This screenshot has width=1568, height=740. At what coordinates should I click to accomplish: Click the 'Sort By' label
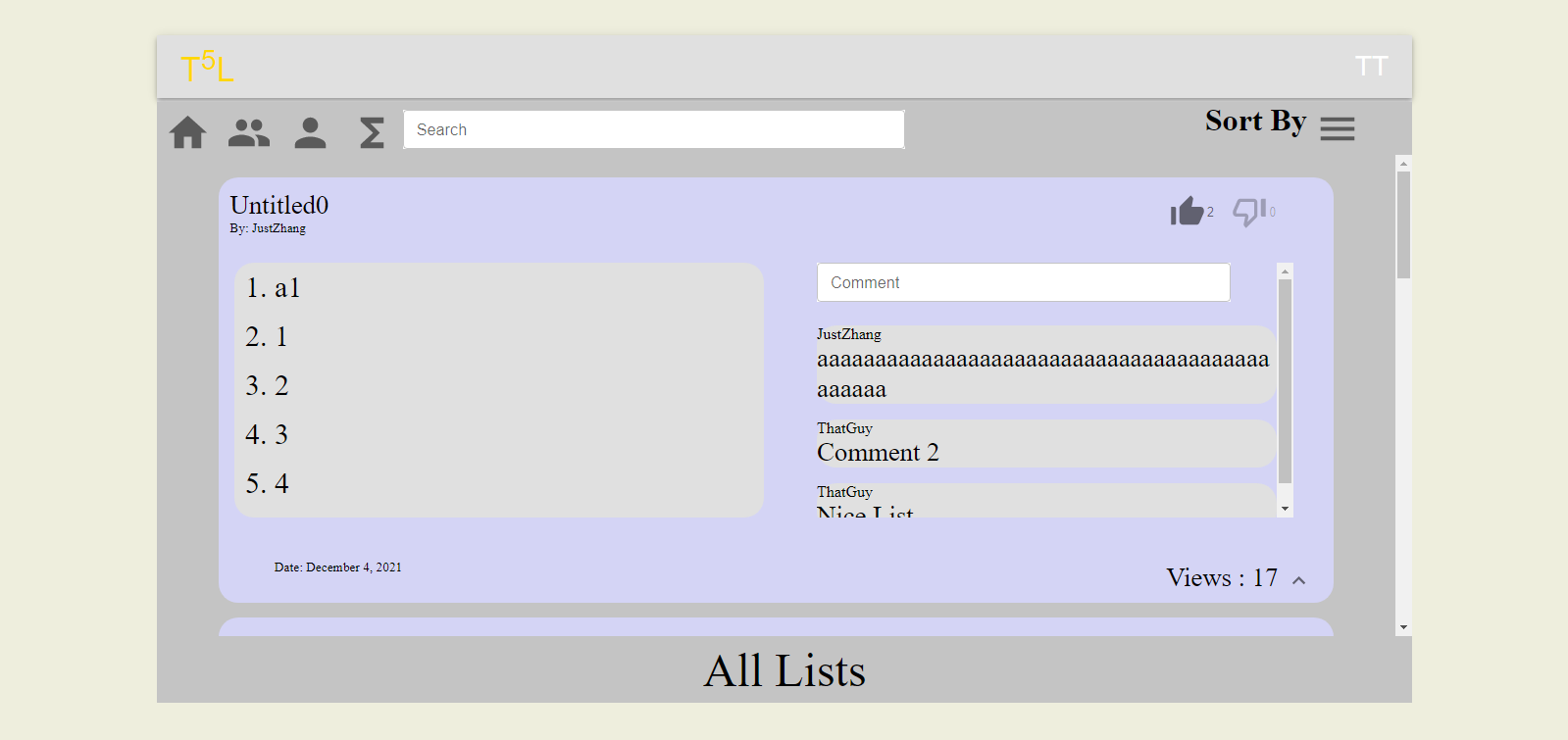click(1256, 121)
